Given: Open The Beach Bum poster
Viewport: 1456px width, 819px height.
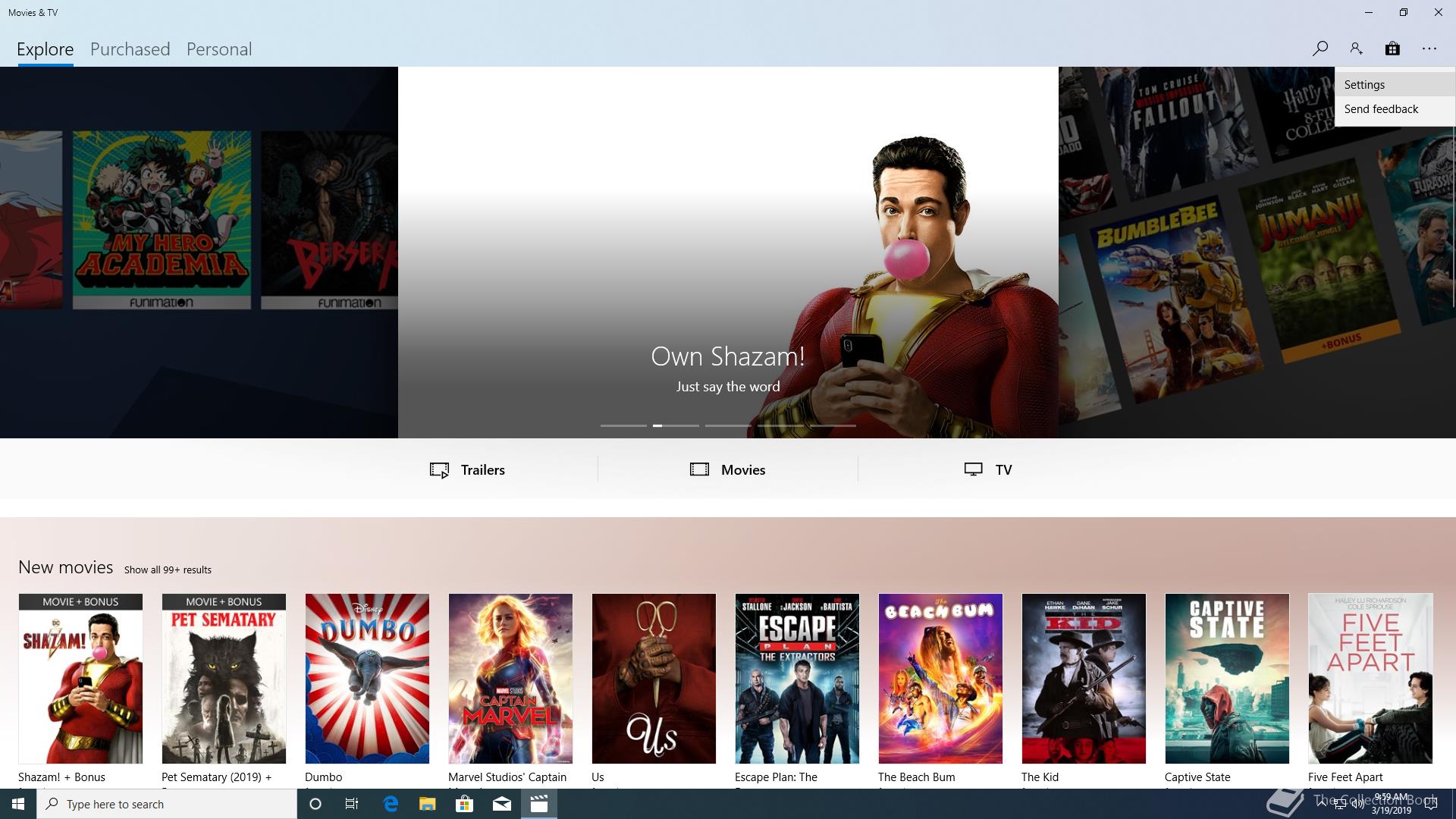Looking at the screenshot, I should (x=940, y=679).
